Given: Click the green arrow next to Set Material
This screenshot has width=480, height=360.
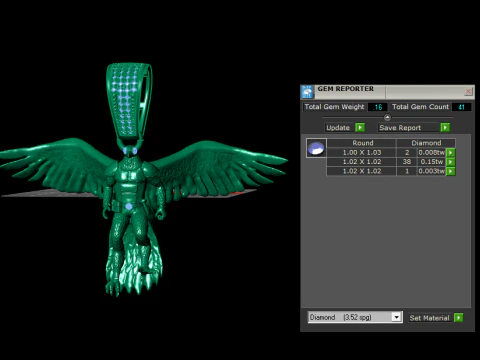Looking at the screenshot, I should pos(459,318).
